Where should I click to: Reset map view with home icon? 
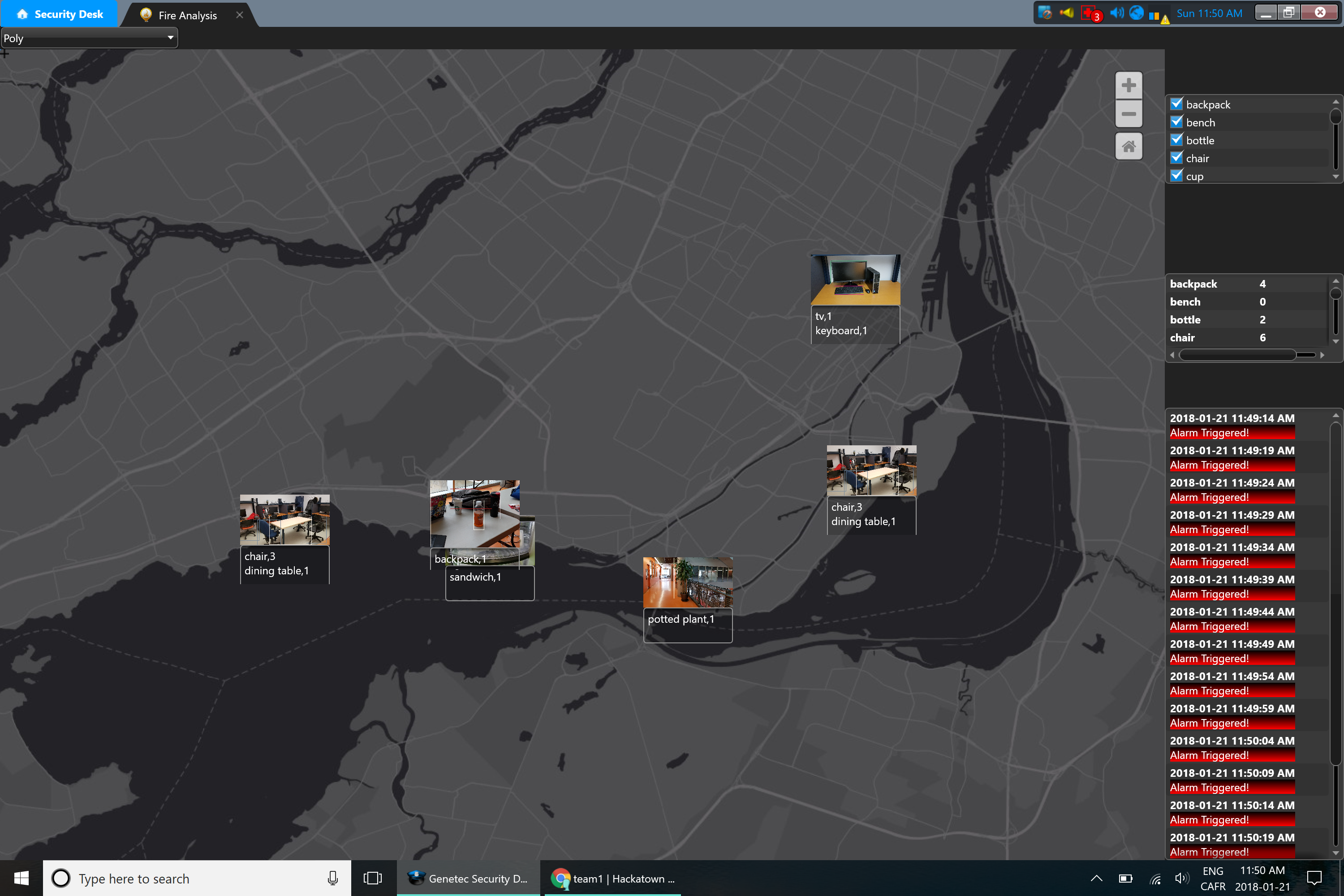tap(1128, 146)
